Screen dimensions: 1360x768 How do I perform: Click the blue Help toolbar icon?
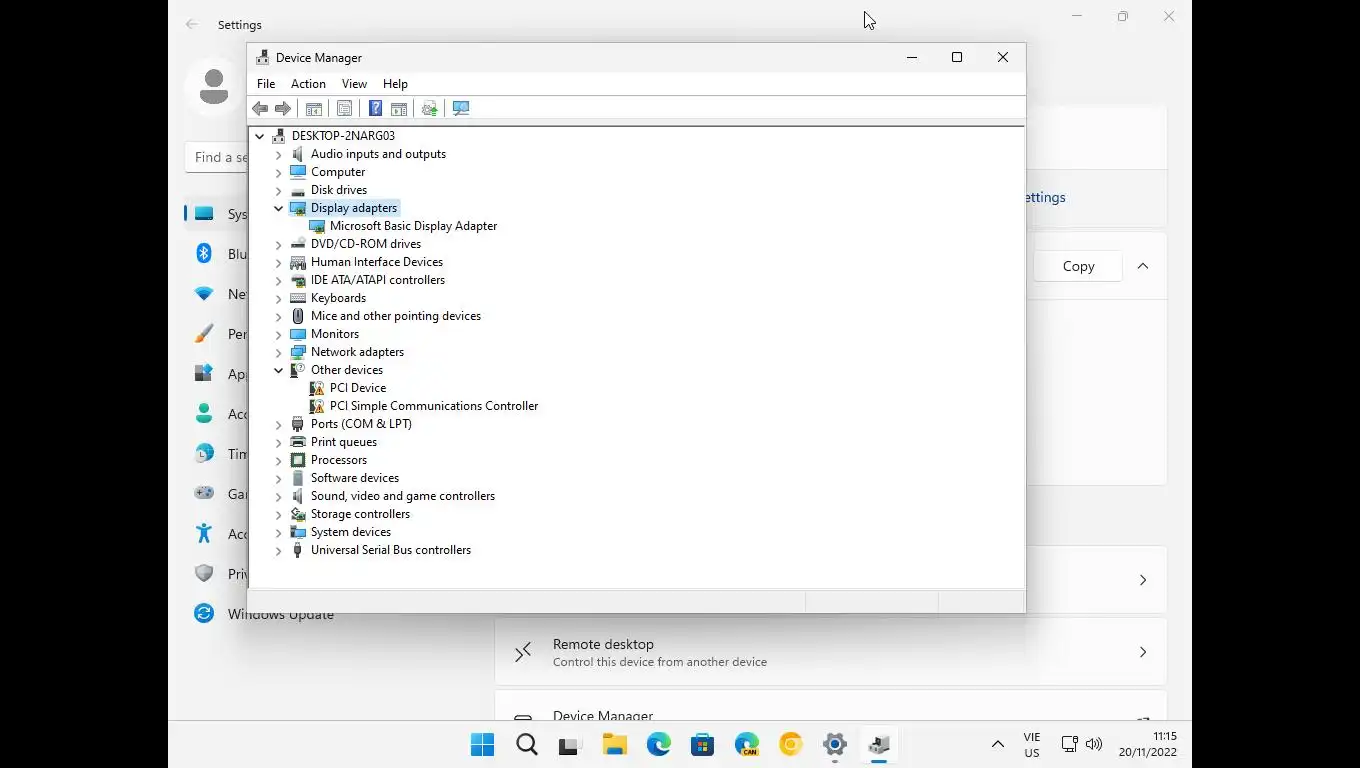tap(375, 108)
